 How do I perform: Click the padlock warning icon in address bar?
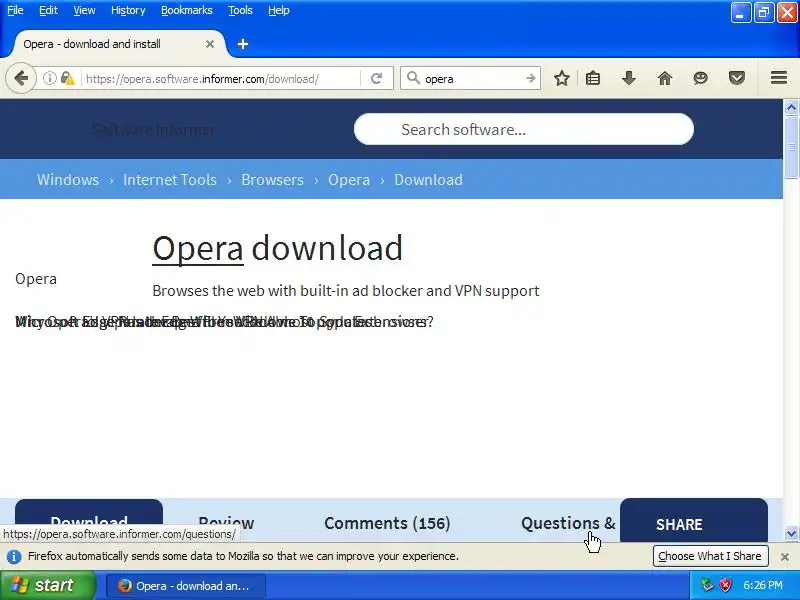[67, 78]
